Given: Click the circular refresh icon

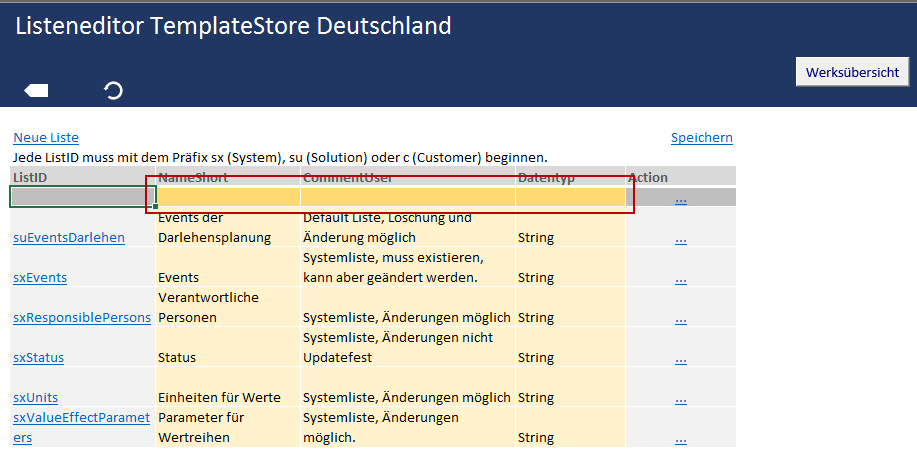Looking at the screenshot, I should pyautogui.click(x=114, y=91).
